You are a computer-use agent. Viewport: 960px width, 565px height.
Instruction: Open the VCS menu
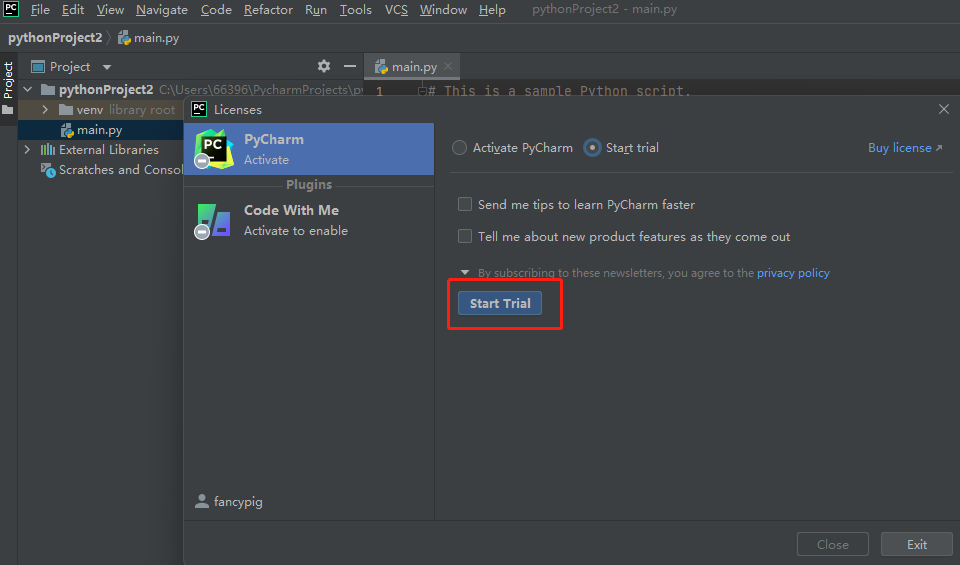(x=396, y=10)
